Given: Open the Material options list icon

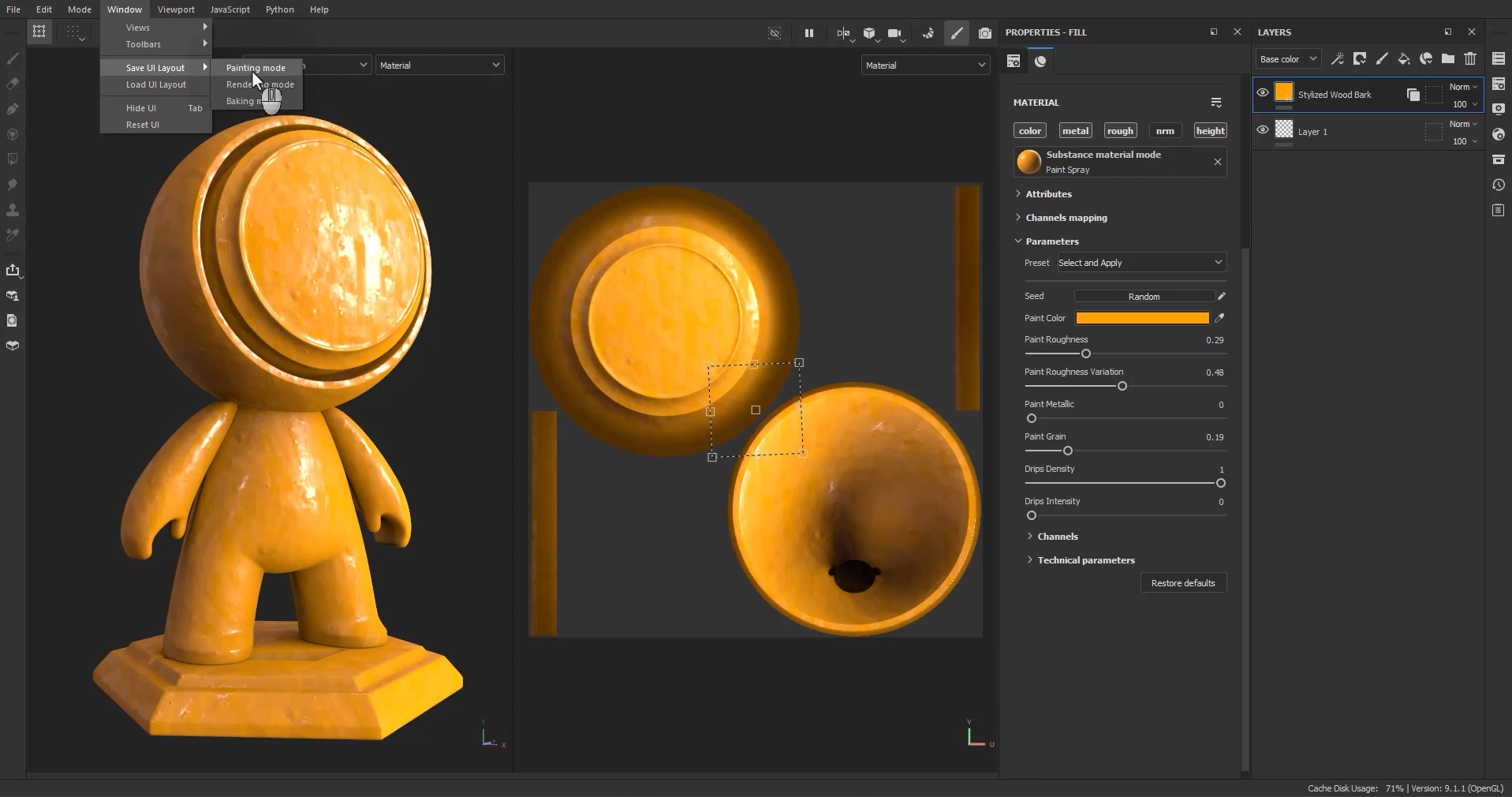Looking at the screenshot, I should (1216, 103).
